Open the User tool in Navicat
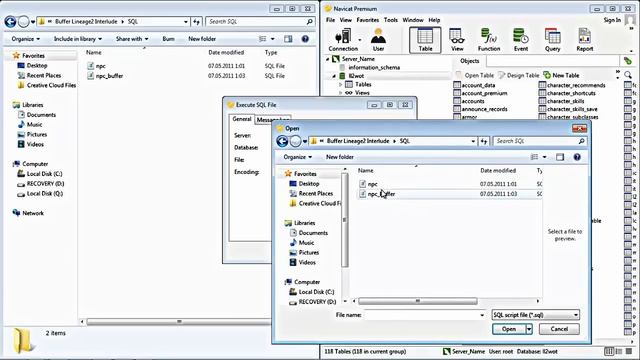 coord(378,40)
